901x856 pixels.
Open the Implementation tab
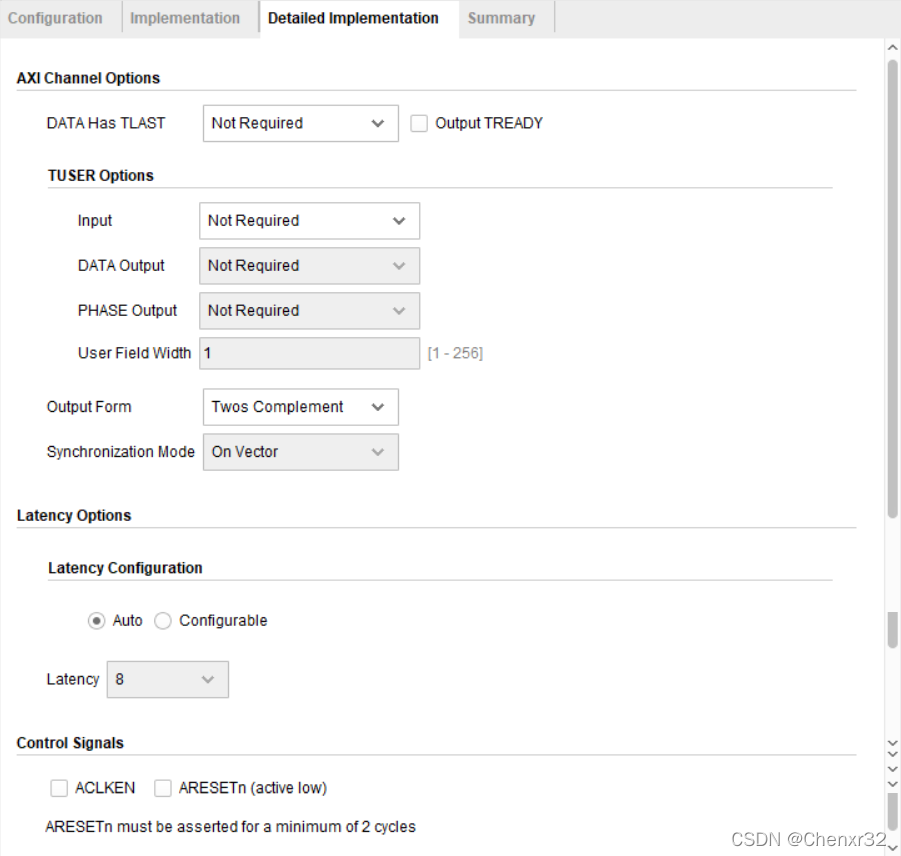click(185, 18)
